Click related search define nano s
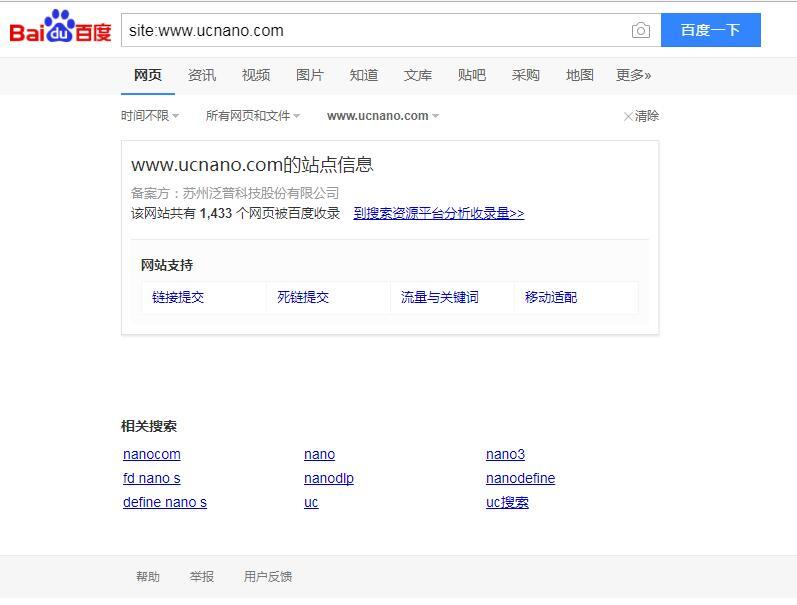This screenshot has height=605, width=797. 165,502
